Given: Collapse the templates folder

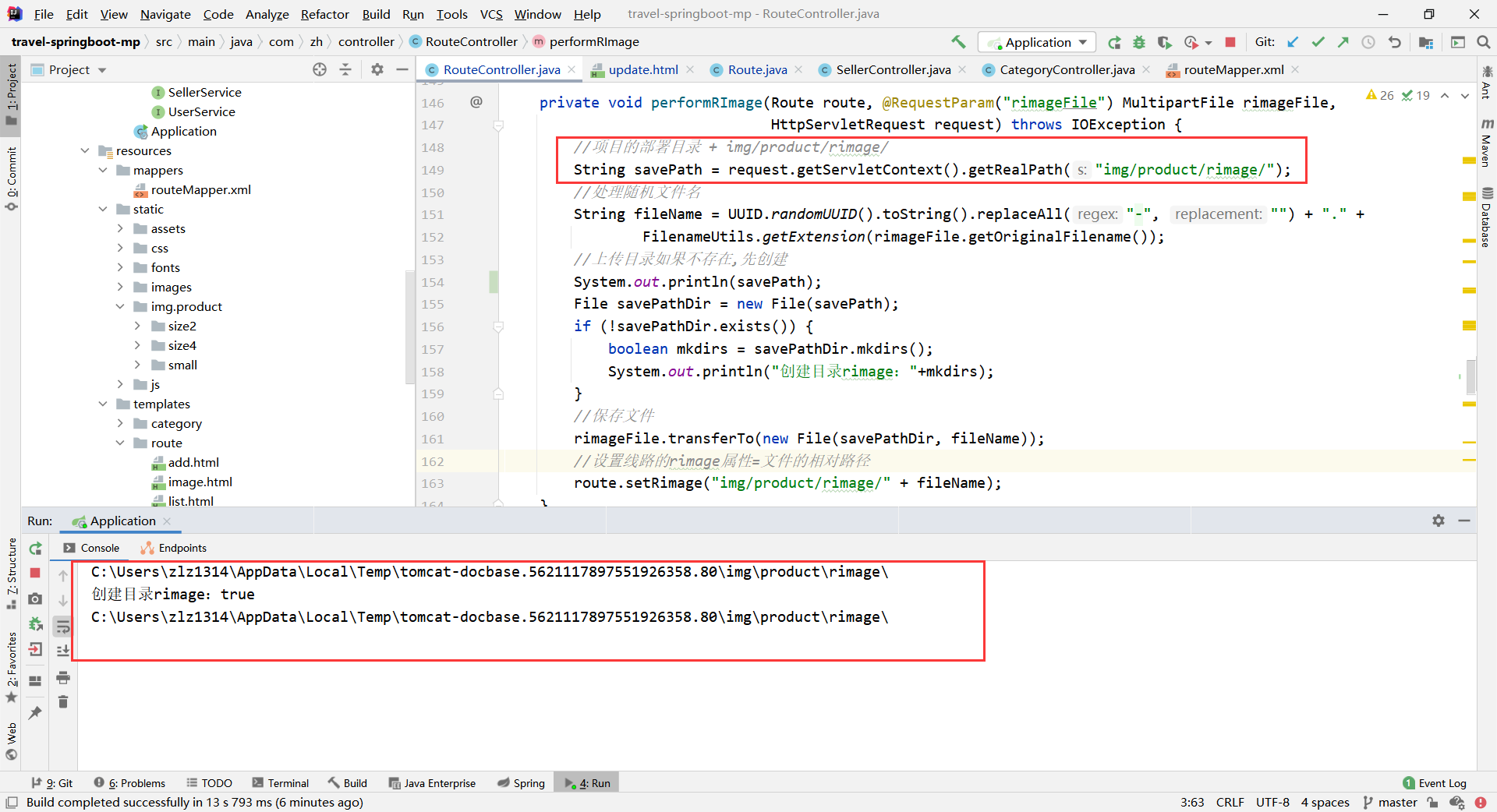Looking at the screenshot, I should coord(102,404).
